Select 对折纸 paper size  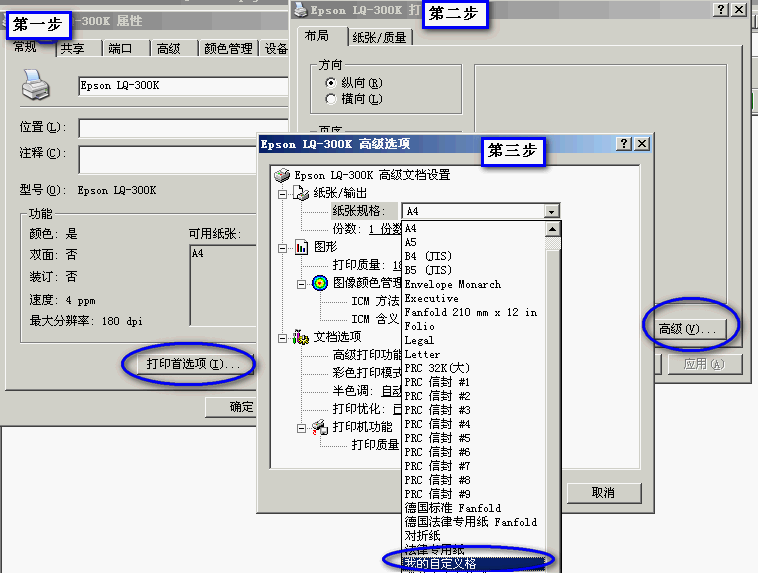pos(474,536)
